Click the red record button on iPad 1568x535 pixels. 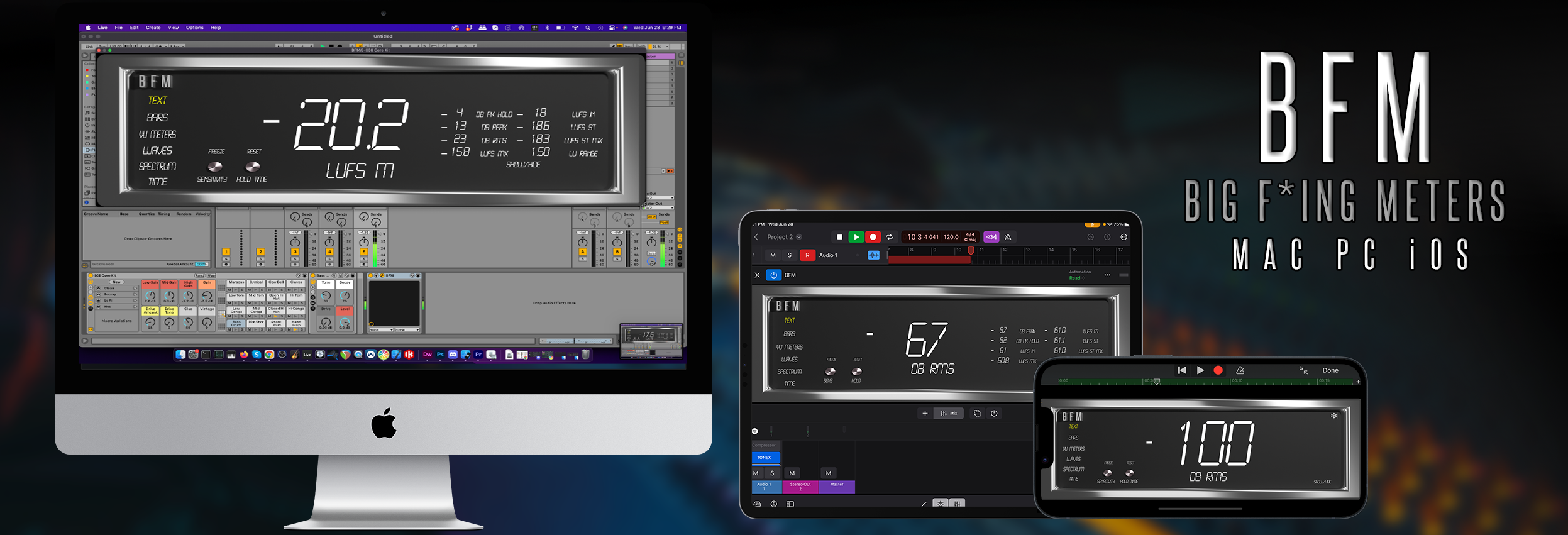click(x=873, y=237)
